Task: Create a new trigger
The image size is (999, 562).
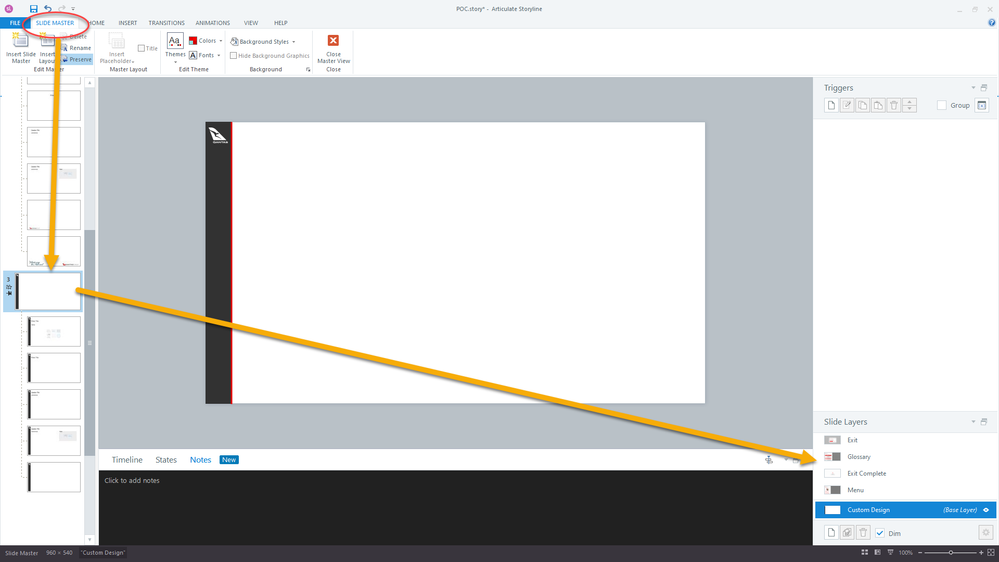Action: [x=831, y=105]
